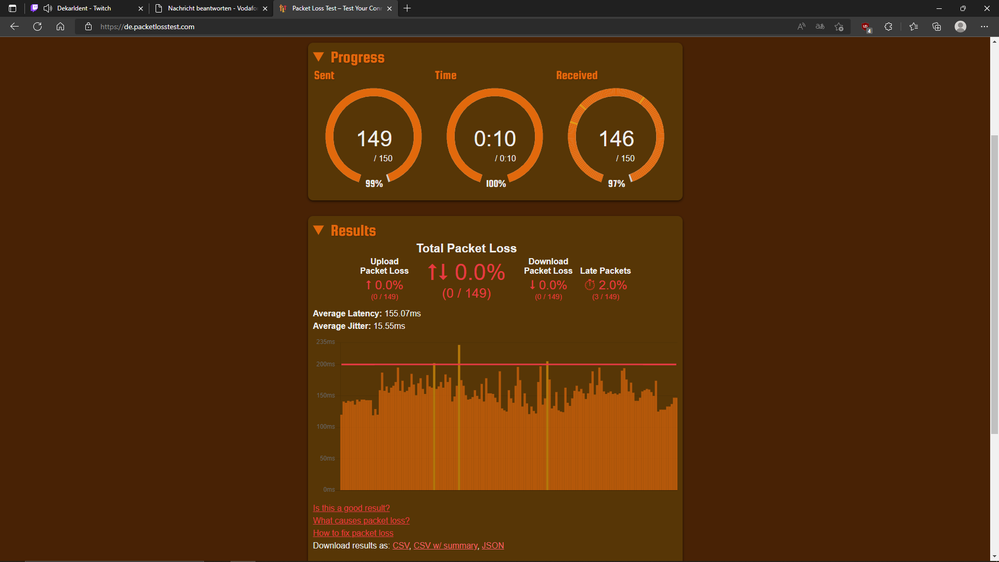Screen dimensions: 999x562
Task: Open the Extensions puzzle icon
Action: tap(888, 27)
